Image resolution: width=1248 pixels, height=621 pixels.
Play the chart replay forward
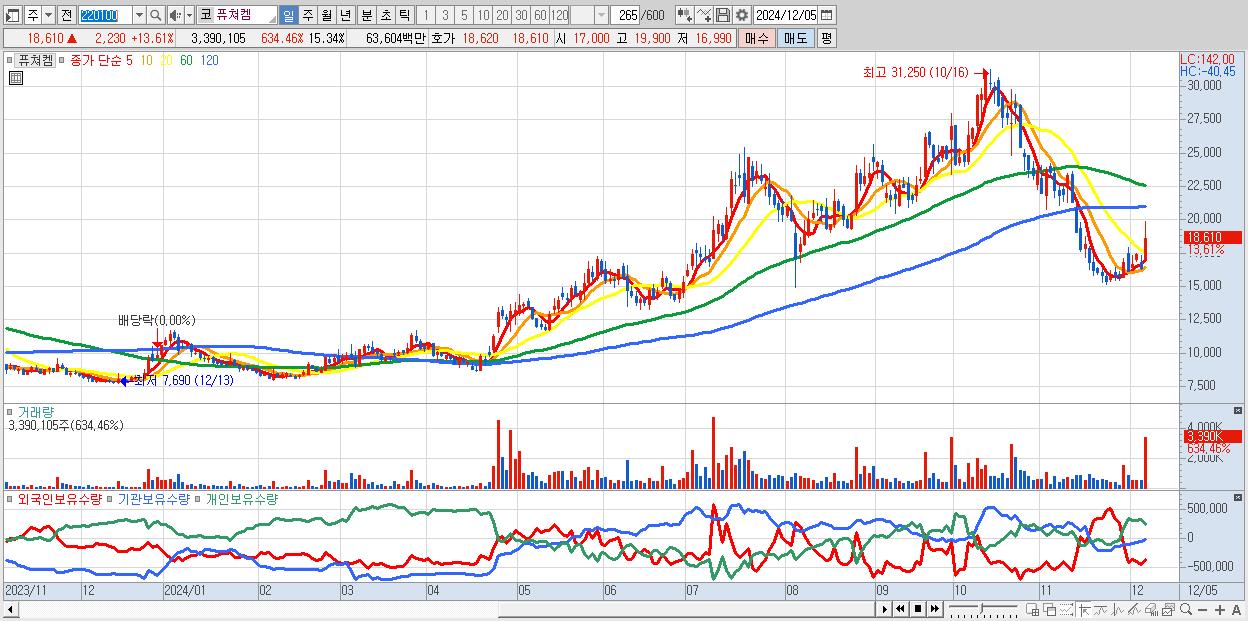[884, 609]
